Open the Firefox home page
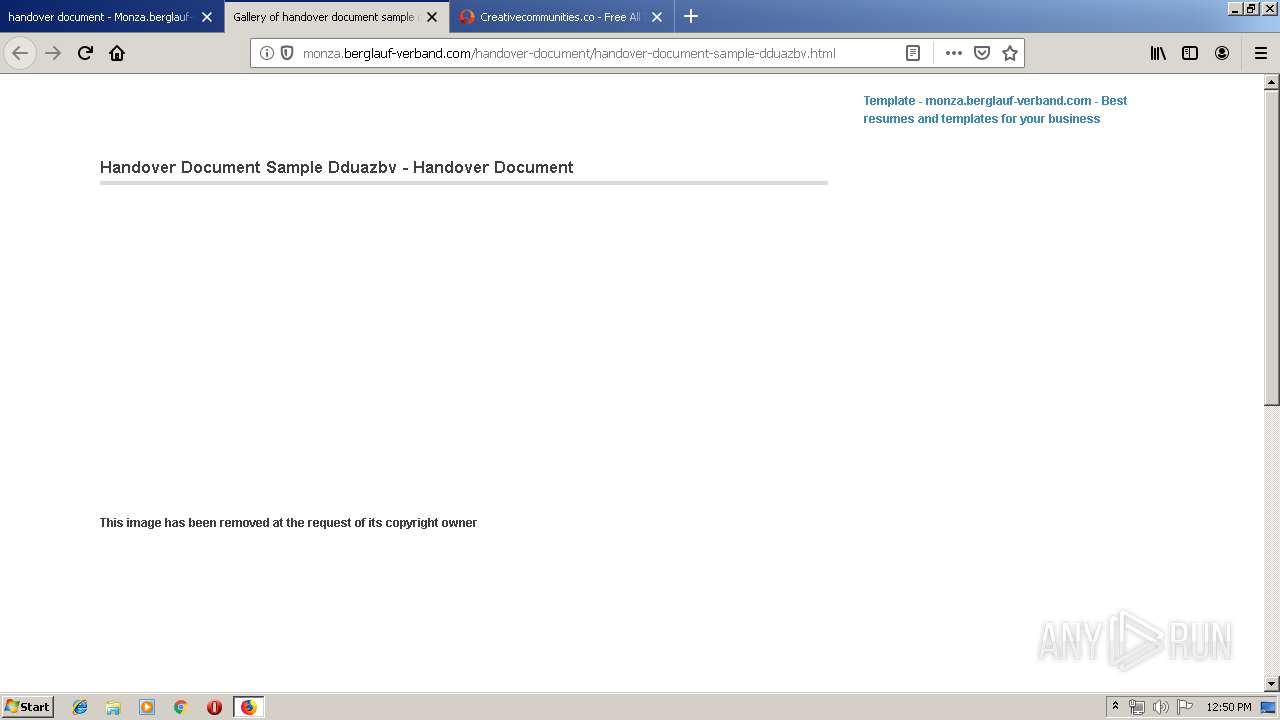The image size is (1280, 720). pos(117,53)
